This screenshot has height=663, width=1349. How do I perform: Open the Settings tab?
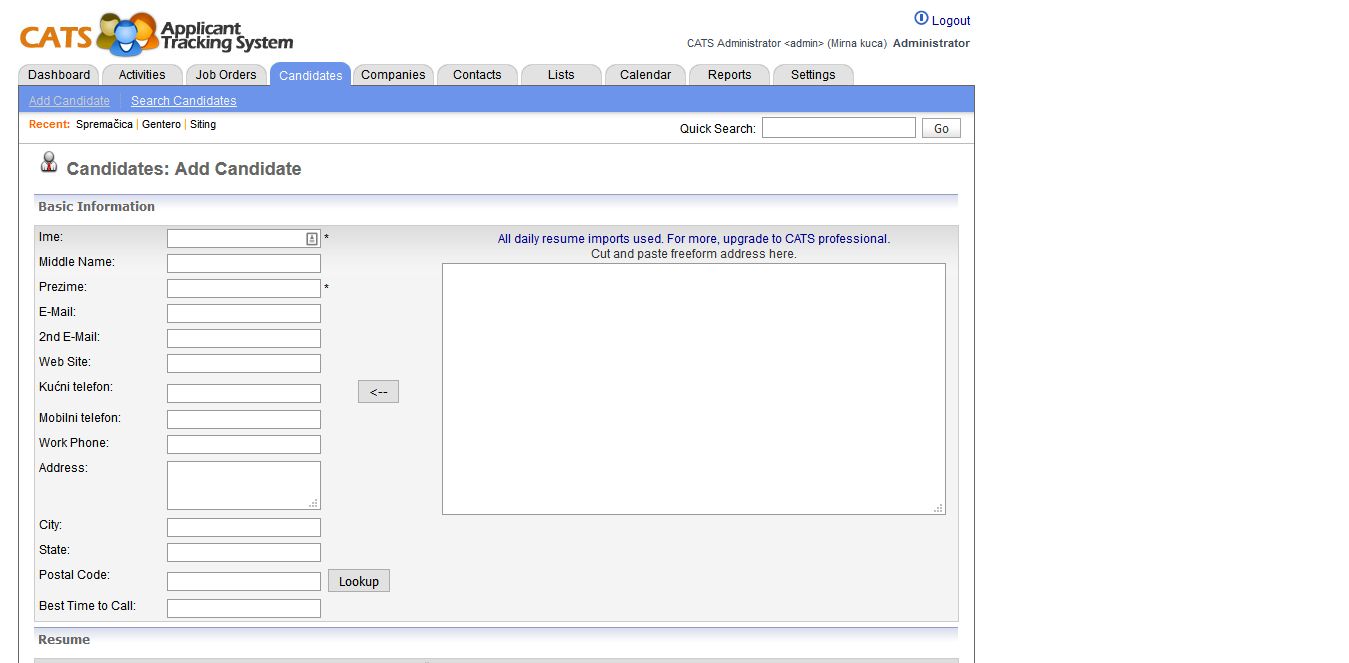(812, 74)
